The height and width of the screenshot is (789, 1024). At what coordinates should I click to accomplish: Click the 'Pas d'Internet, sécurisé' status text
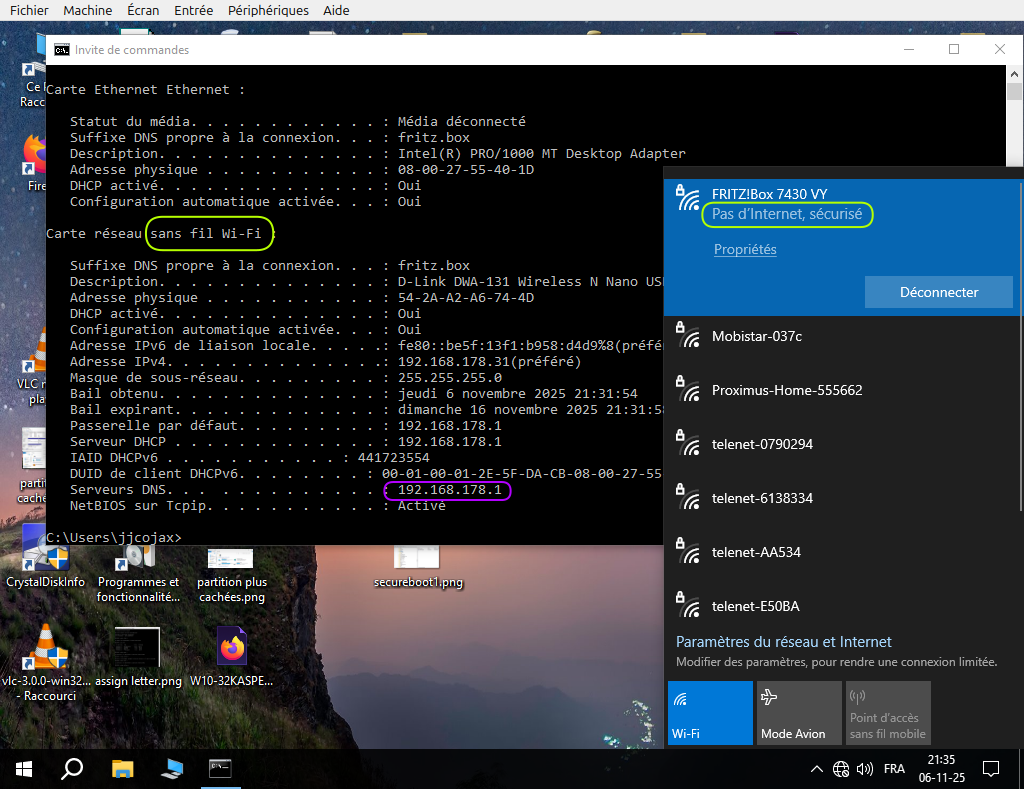[787, 214]
